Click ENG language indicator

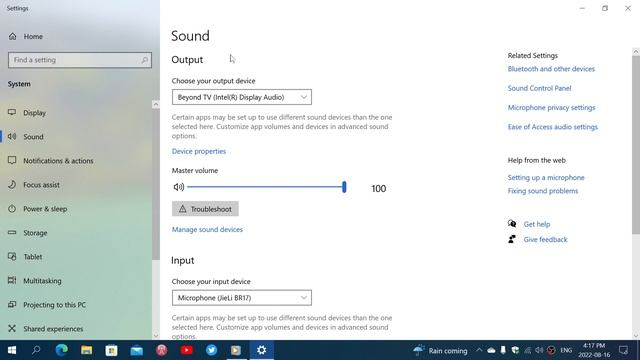coord(566,350)
